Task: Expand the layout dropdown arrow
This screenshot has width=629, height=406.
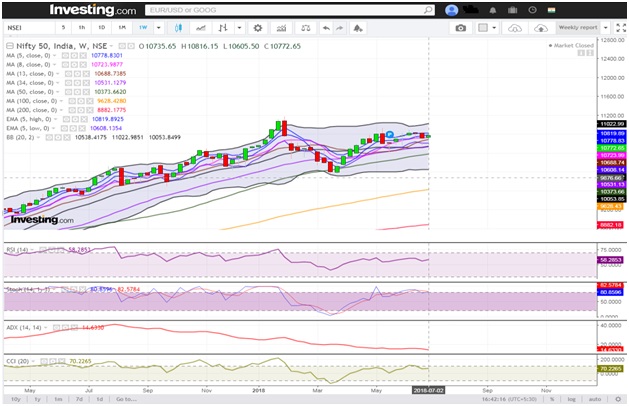Action: (494, 28)
